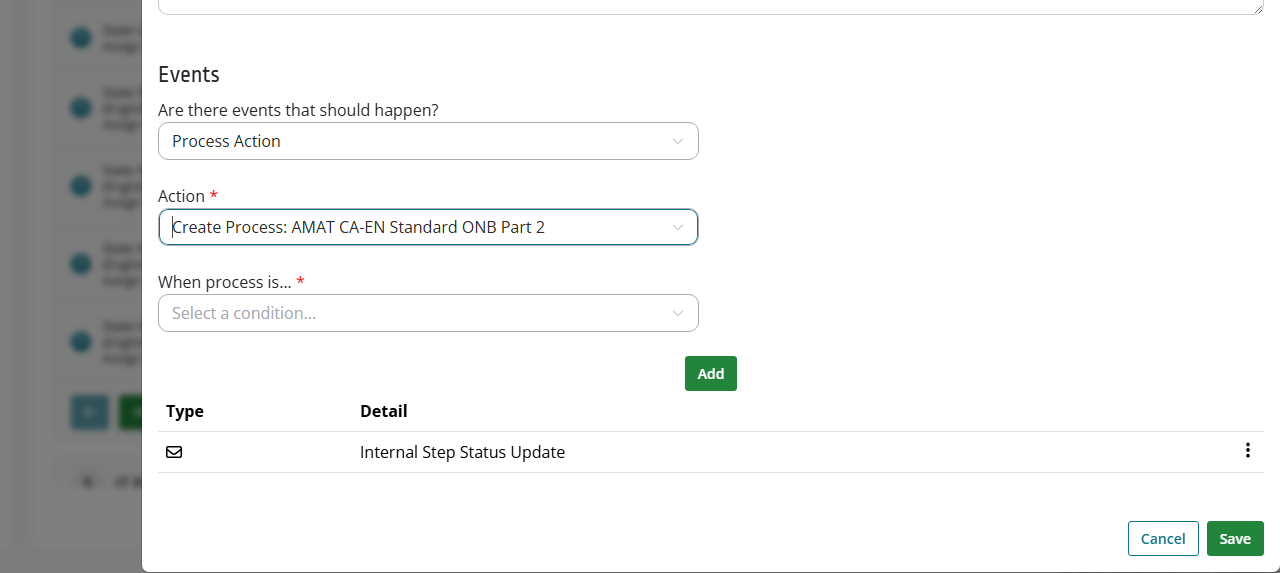
Task: Click the blurred blue square button behind the dialog
Action: (89, 412)
